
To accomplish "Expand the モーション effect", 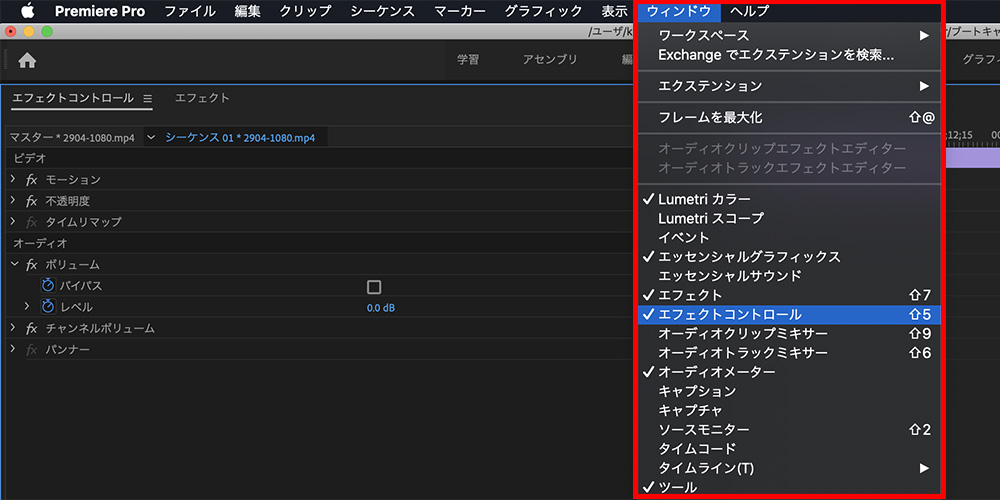I will coord(13,179).
